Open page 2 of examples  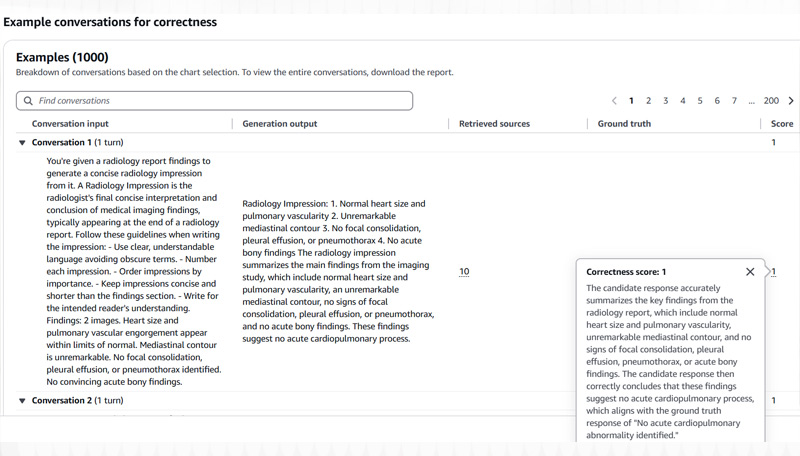(648, 101)
